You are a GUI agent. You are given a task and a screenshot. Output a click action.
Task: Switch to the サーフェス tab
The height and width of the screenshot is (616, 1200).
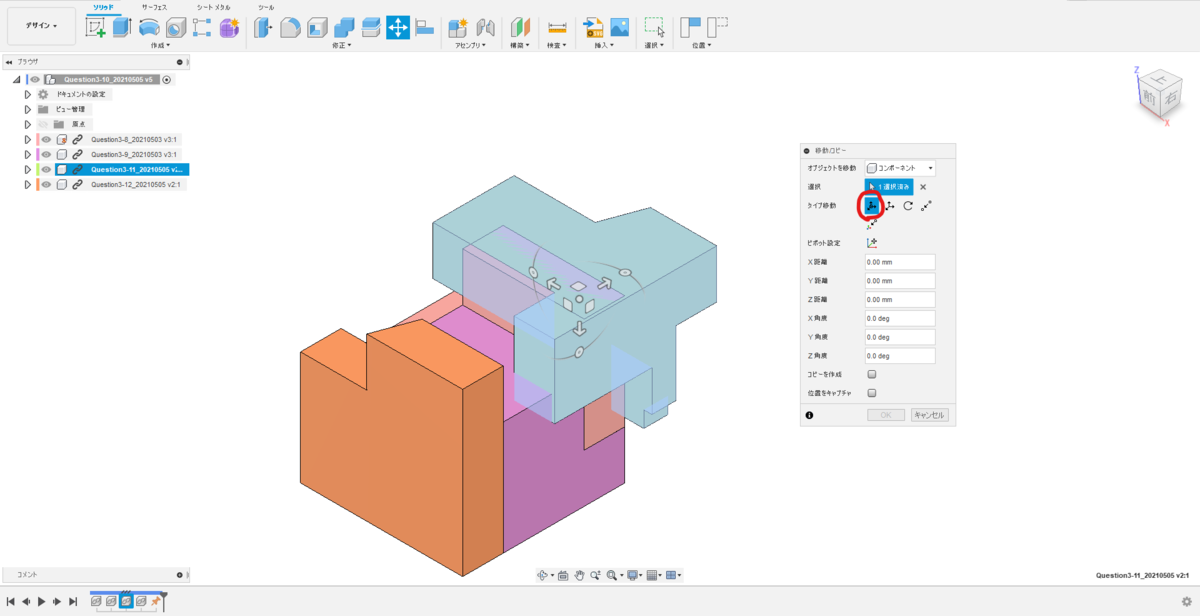(153, 7)
